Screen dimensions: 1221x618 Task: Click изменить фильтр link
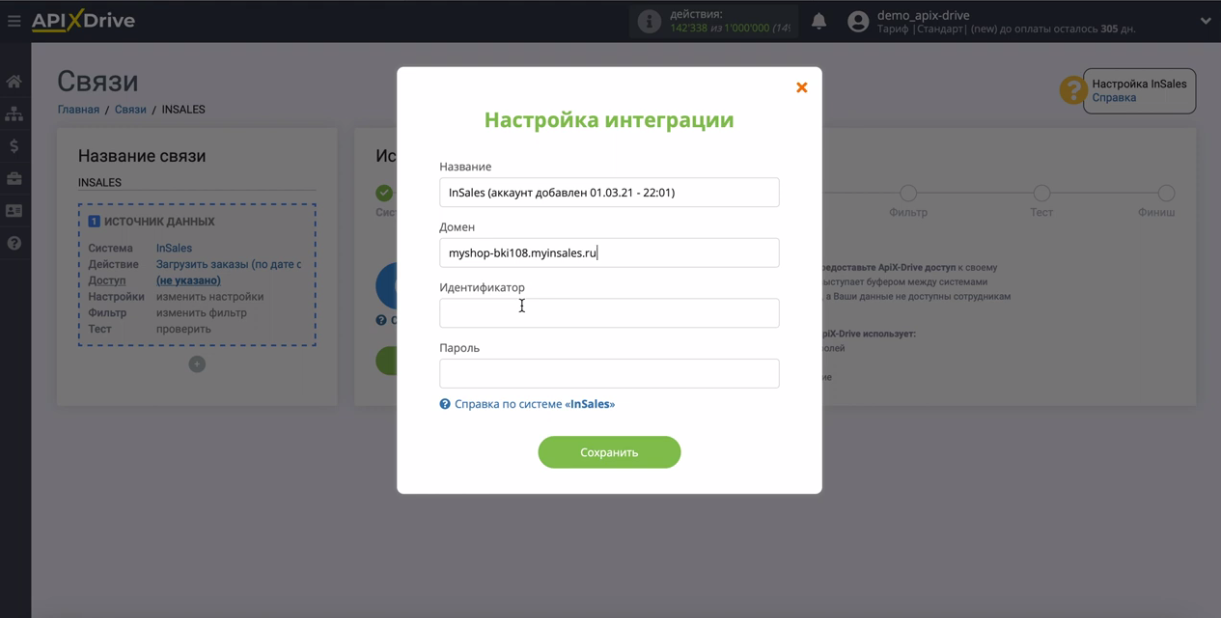(201, 312)
